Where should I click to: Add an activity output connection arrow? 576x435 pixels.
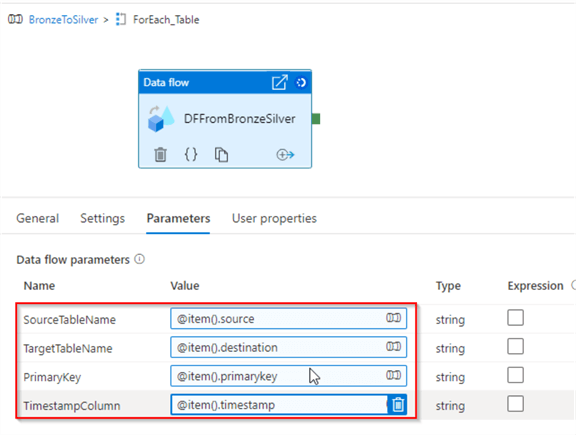[x=285, y=155]
